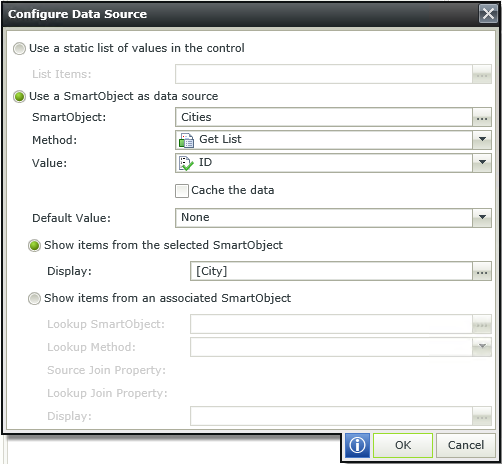
Task: Click the 'Source Join Property:' label
Action: (106, 370)
